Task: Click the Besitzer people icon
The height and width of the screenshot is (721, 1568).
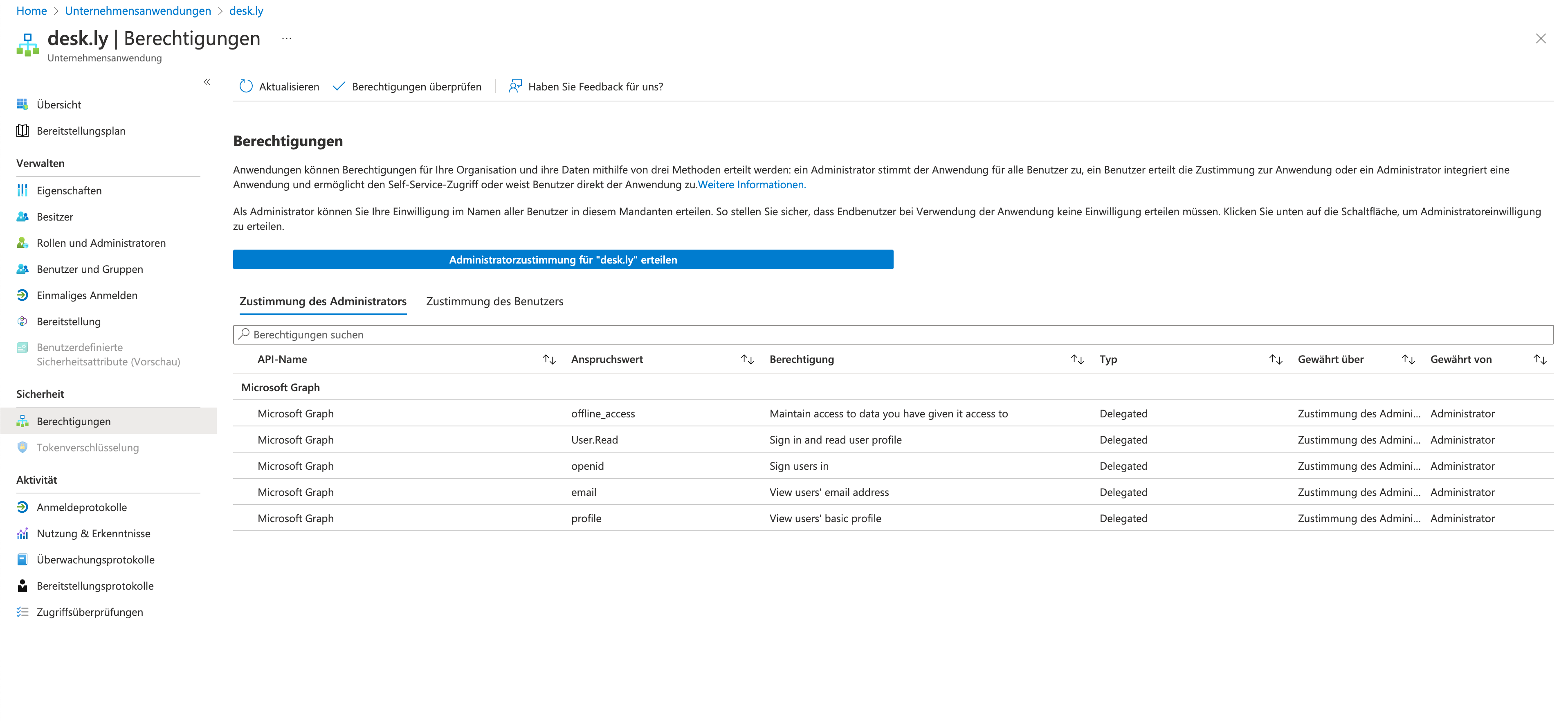Action: pyautogui.click(x=22, y=216)
